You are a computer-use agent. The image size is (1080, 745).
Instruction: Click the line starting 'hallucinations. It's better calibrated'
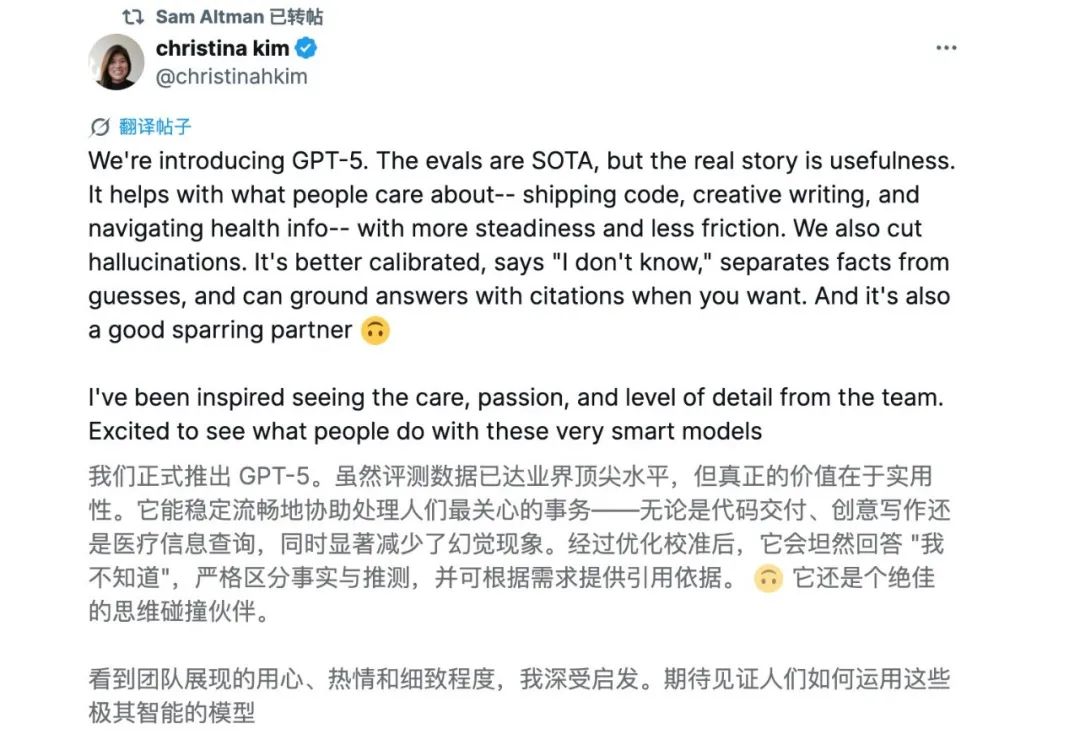click(x=518, y=263)
